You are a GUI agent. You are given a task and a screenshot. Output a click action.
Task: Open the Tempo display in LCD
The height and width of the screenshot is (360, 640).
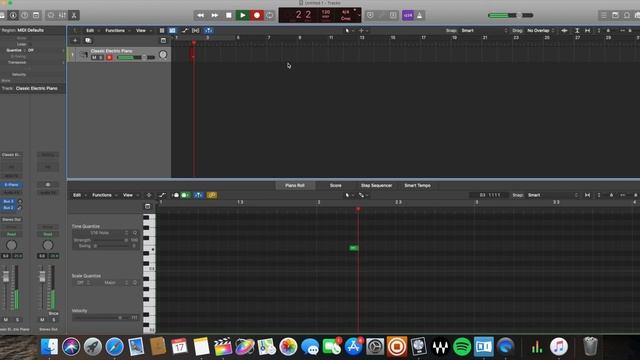[x=326, y=16]
